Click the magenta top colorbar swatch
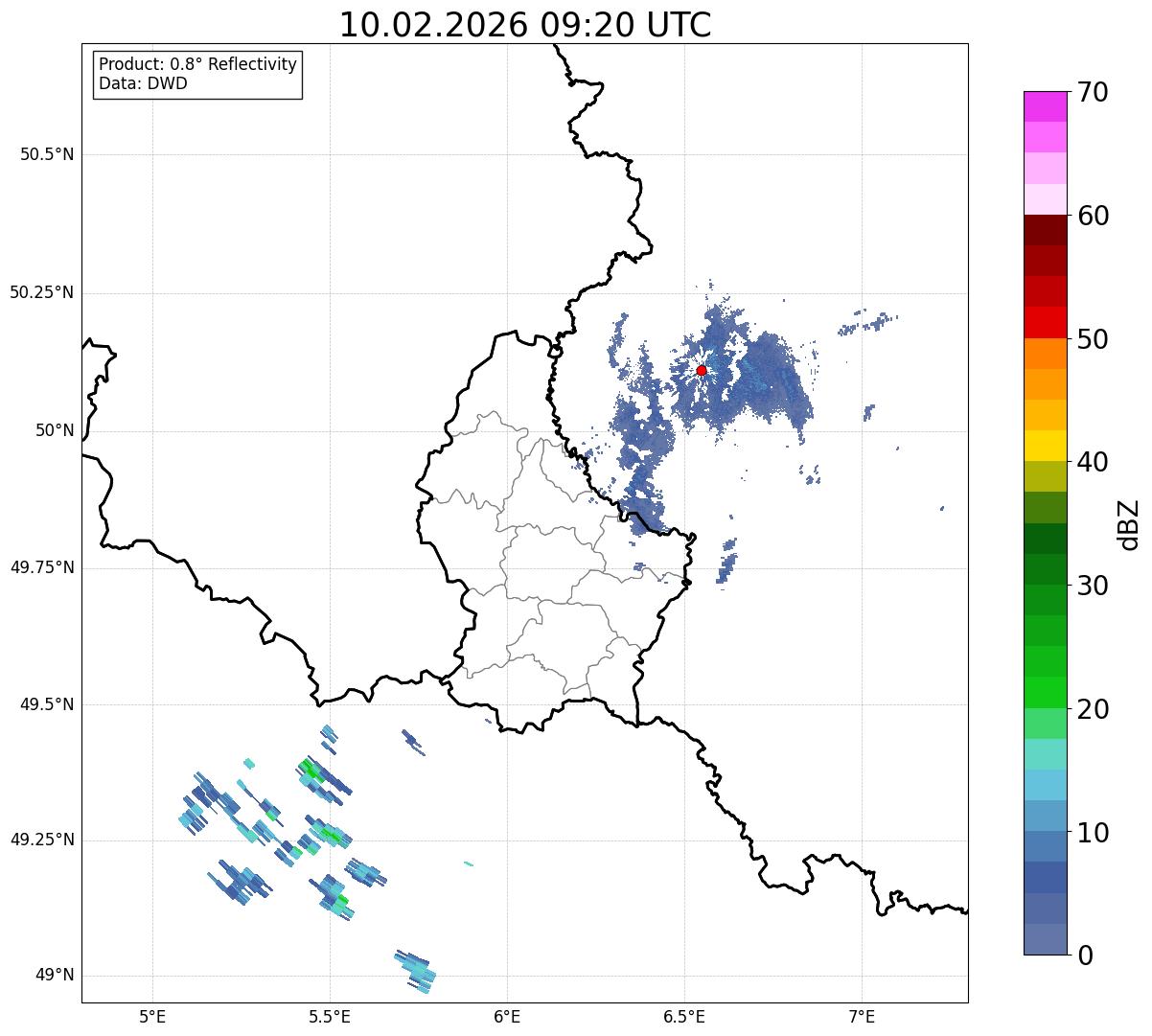The width and height of the screenshot is (1152, 1036). 1045,106
